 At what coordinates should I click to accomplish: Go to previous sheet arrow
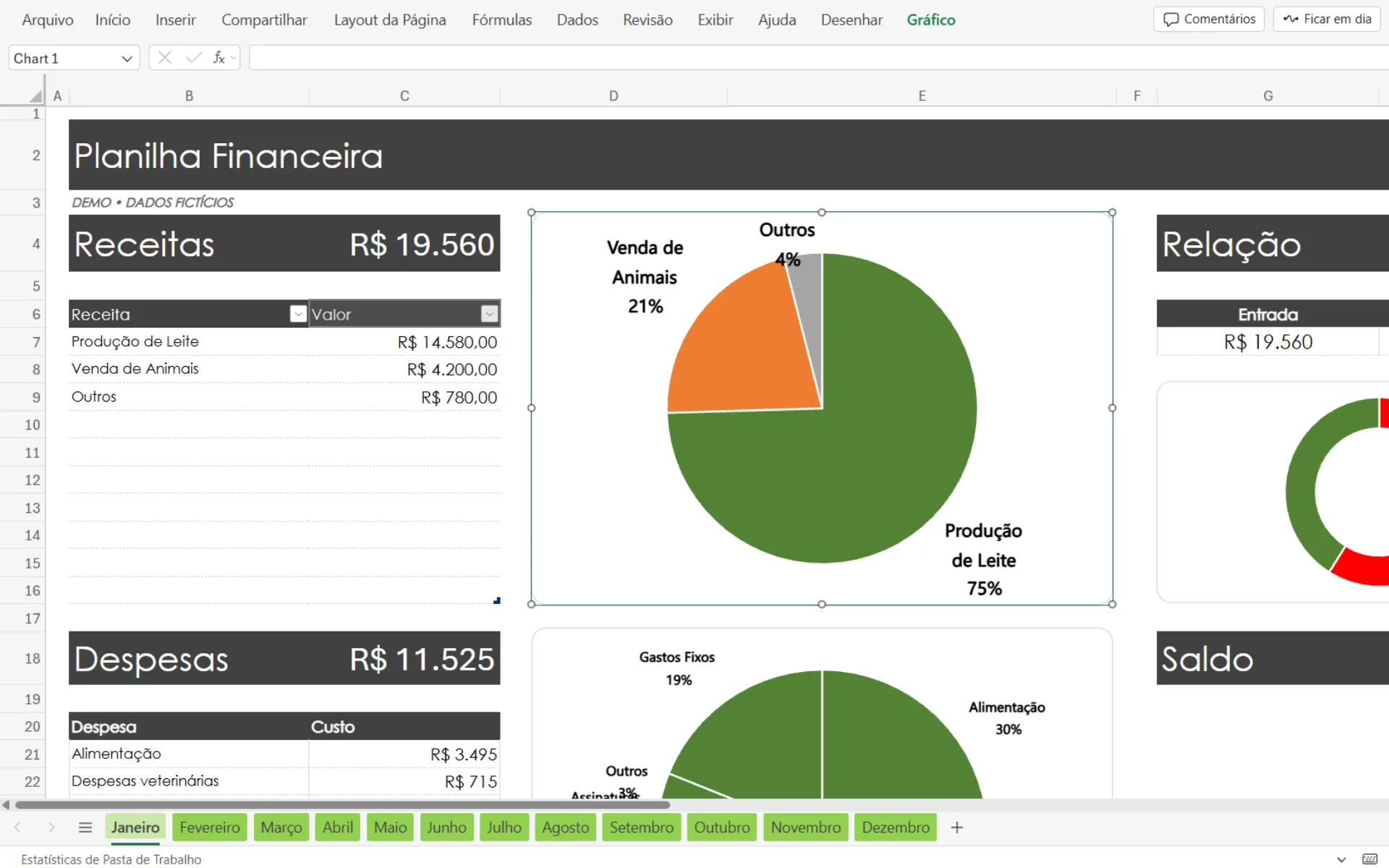17,827
